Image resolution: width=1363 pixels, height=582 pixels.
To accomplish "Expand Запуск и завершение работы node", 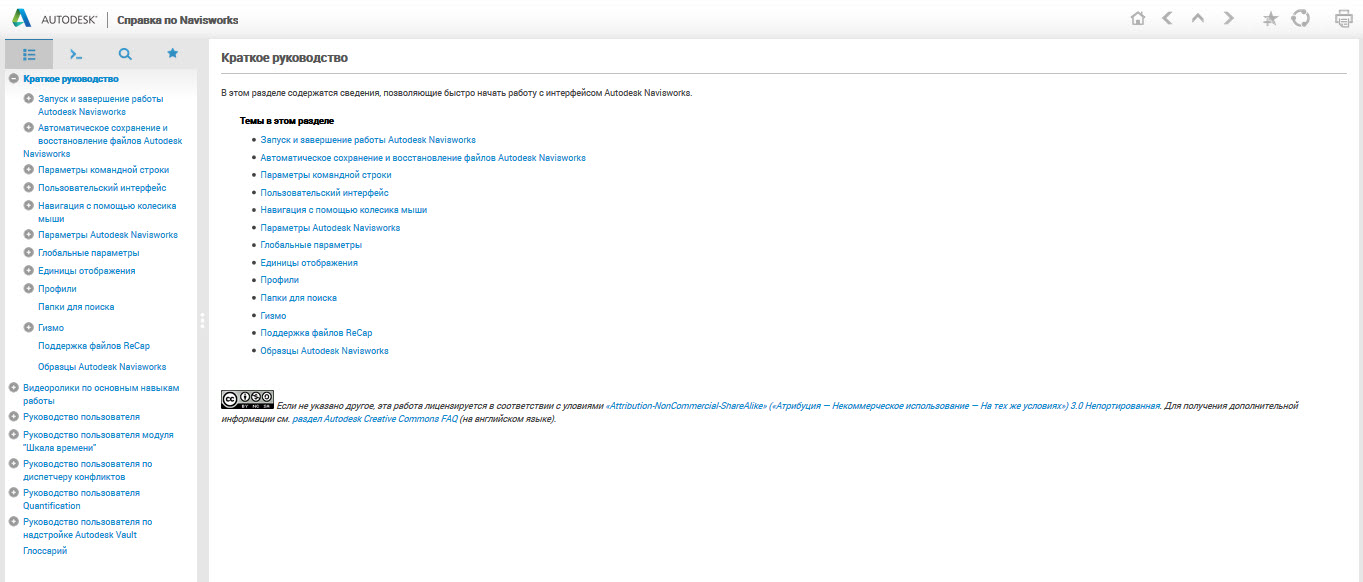I will tap(29, 98).
